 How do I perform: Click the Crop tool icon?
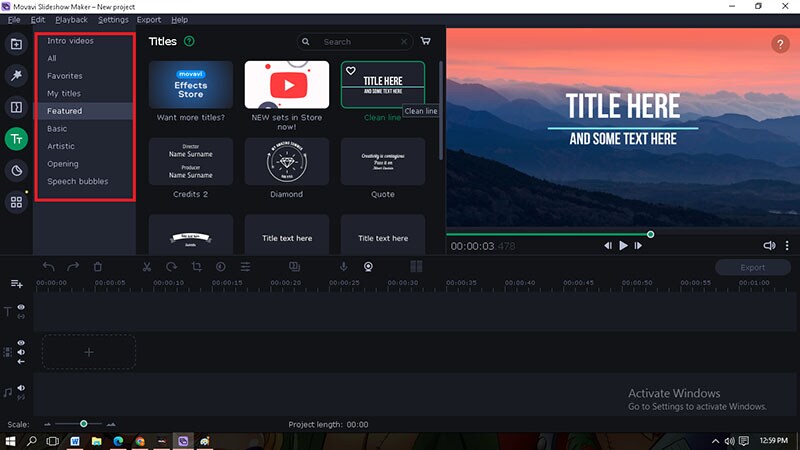point(196,267)
